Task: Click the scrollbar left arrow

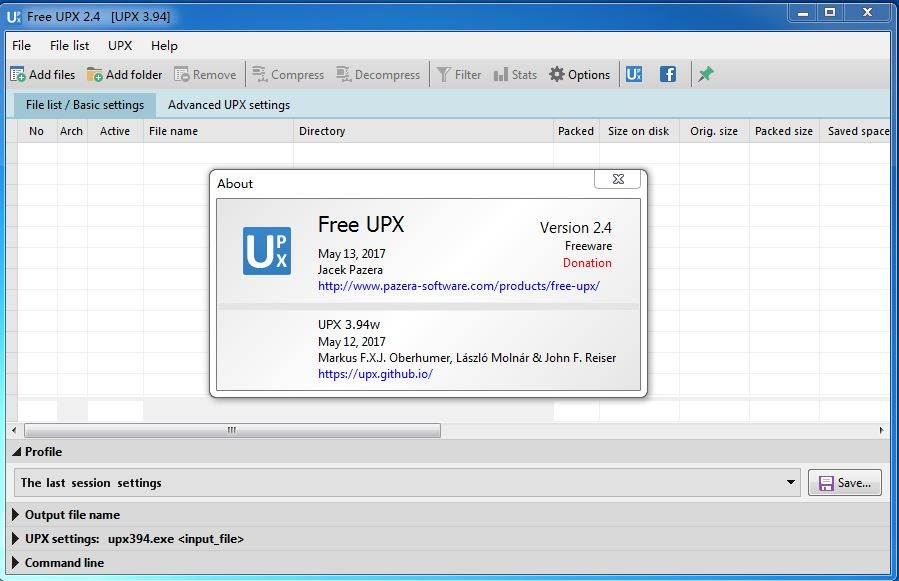Action: tap(14, 430)
